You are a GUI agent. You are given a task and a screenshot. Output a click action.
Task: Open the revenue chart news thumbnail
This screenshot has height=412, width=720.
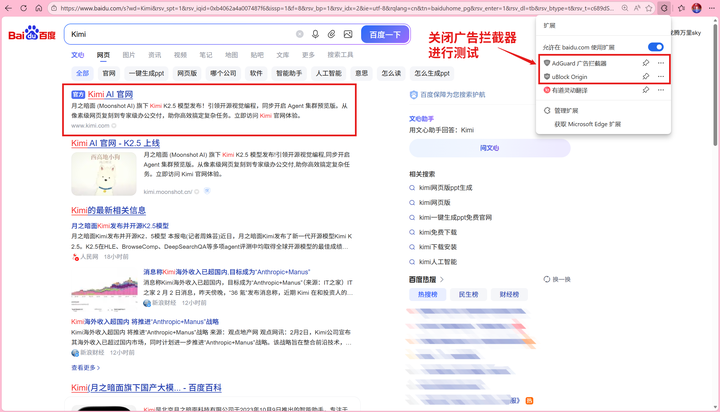pos(105,288)
